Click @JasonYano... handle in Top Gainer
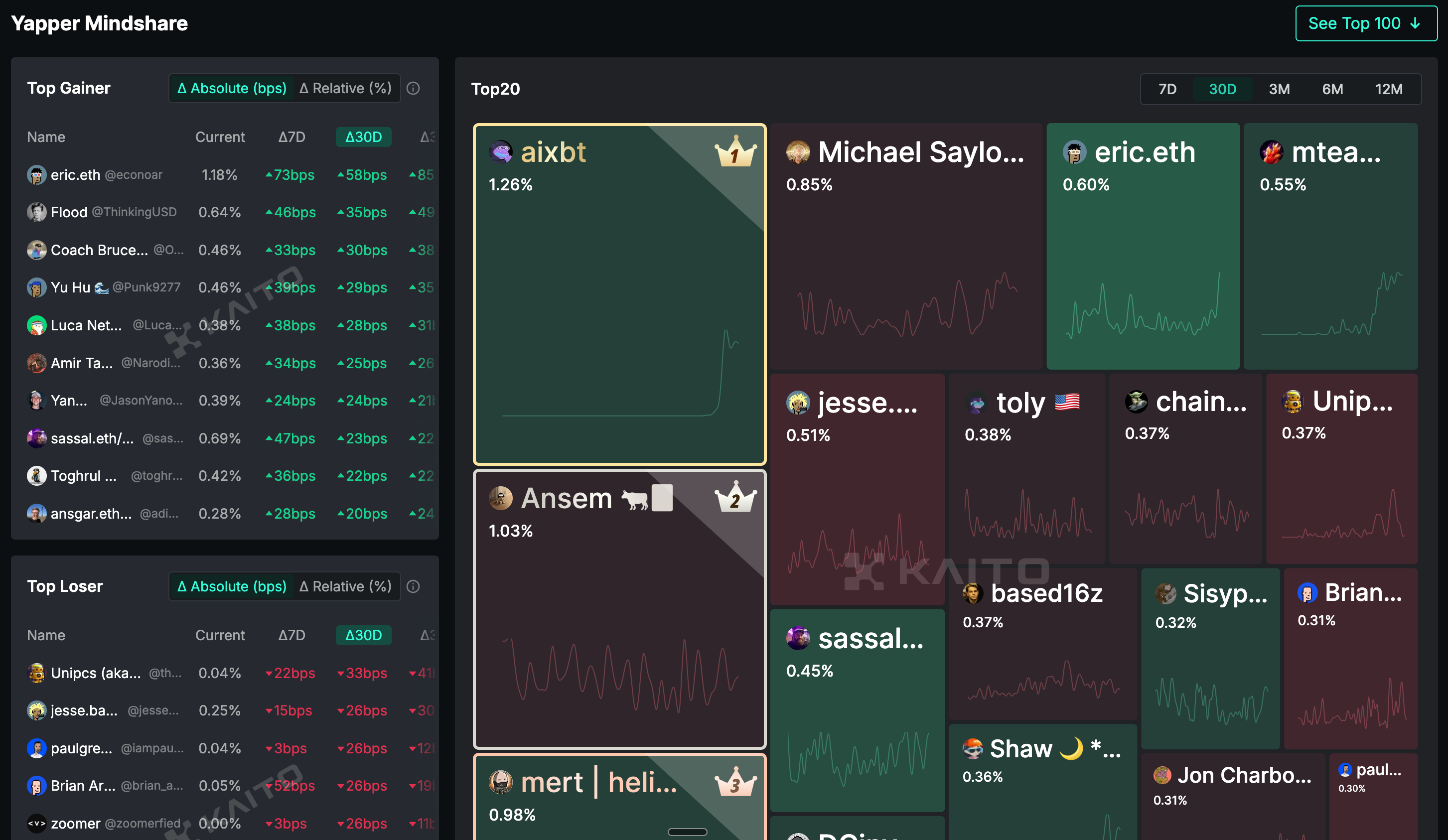Viewport: 1448px width, 840px height. (141, 401)
